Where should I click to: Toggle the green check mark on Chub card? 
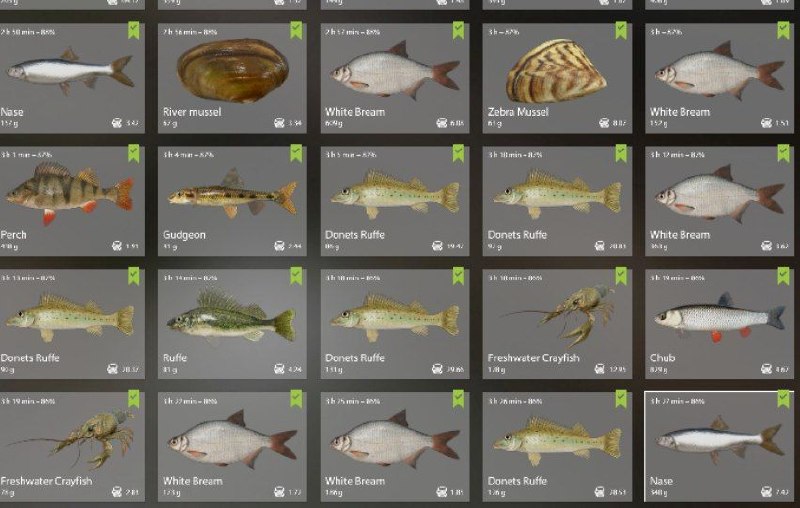(783, 276)
